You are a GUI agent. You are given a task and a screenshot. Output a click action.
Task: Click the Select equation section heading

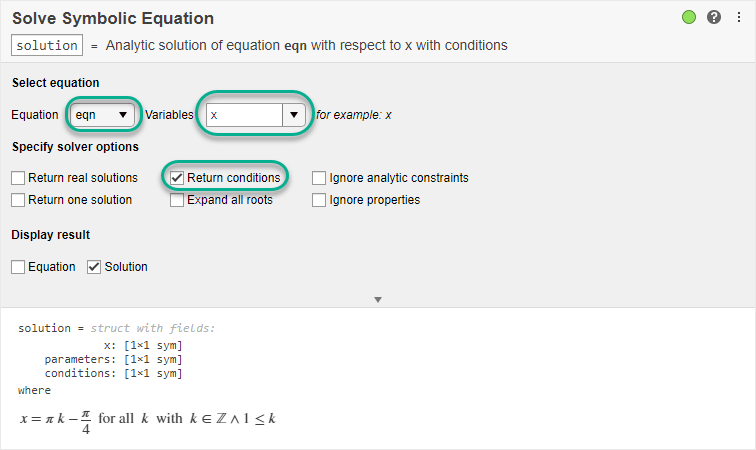[56, 82]
